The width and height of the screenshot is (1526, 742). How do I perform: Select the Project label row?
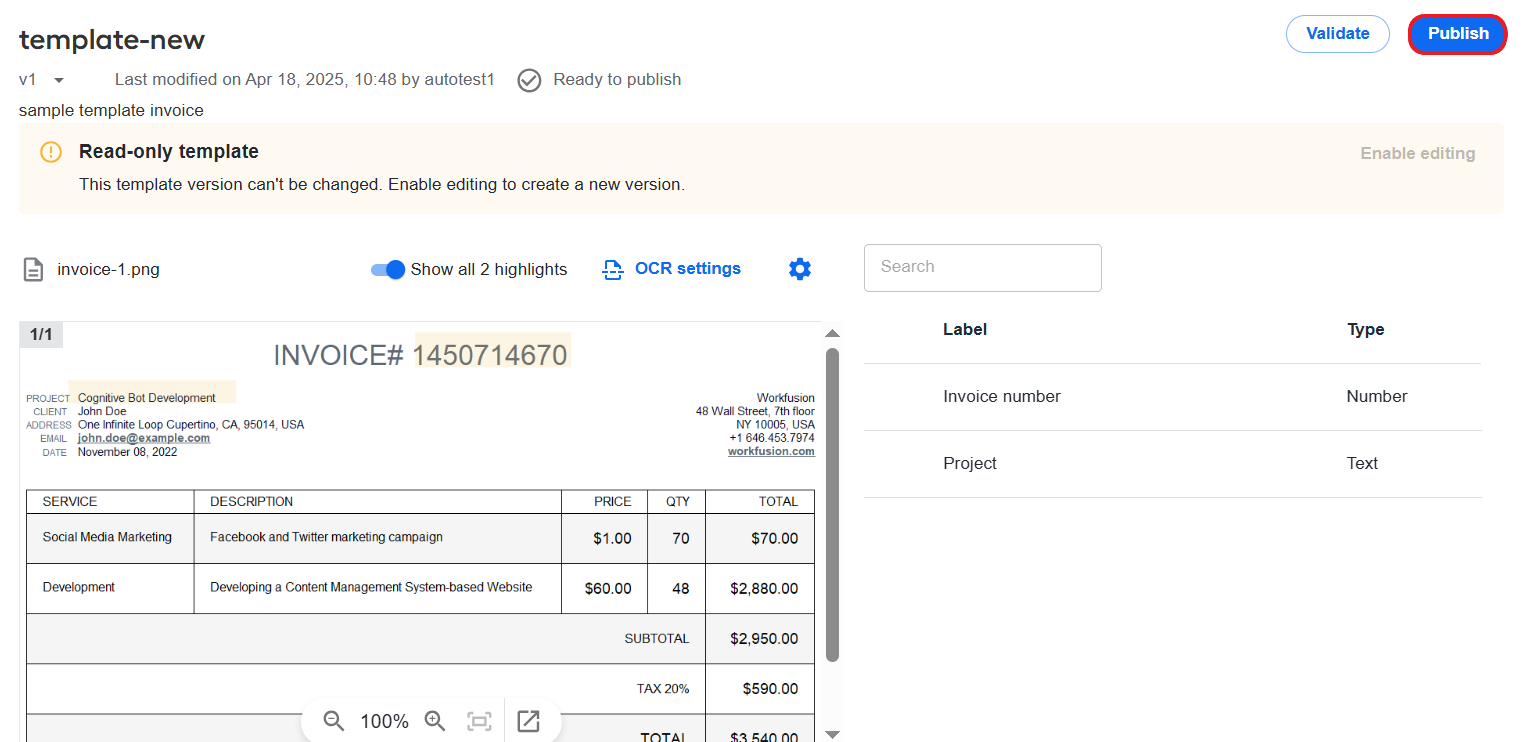[1172, 464]
